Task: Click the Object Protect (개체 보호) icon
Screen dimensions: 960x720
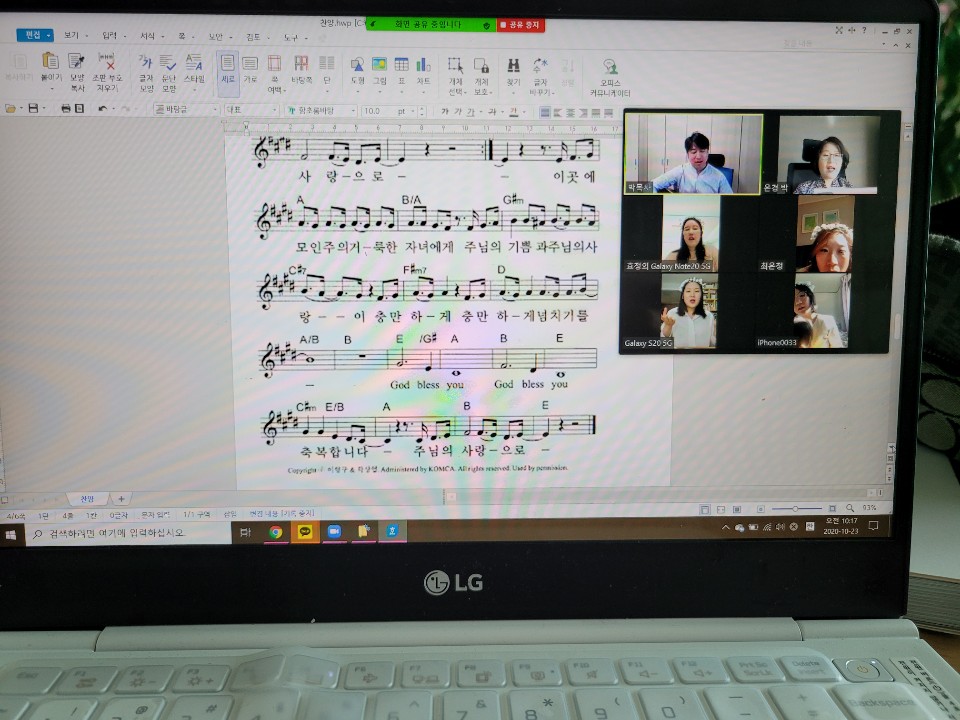Action: pyautogui.click(x=481, y=65)
